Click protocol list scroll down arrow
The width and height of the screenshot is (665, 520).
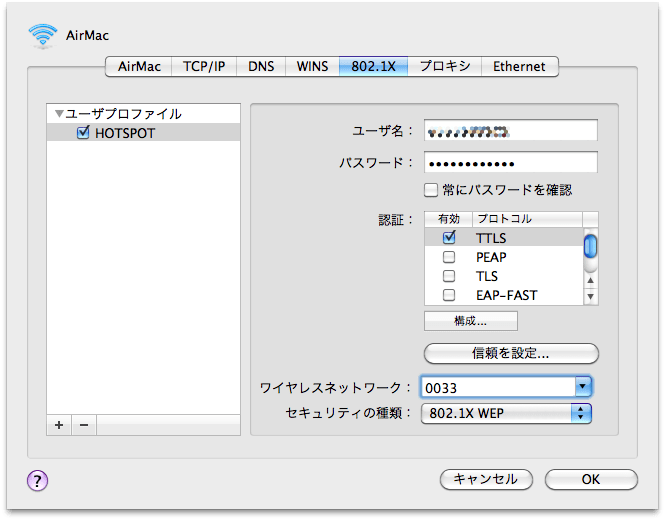pos(590,296)
